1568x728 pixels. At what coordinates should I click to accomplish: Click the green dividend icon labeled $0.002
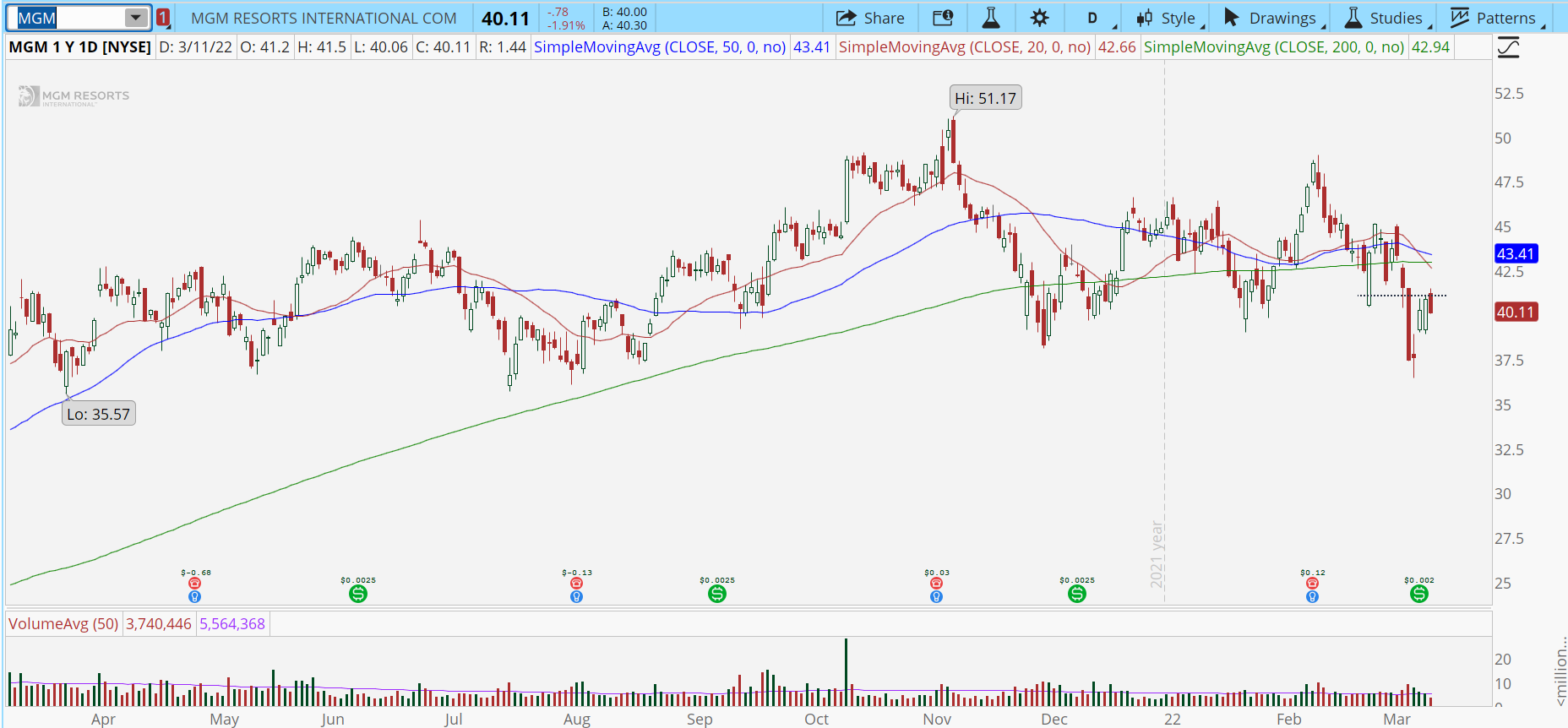pos(1419,594)
